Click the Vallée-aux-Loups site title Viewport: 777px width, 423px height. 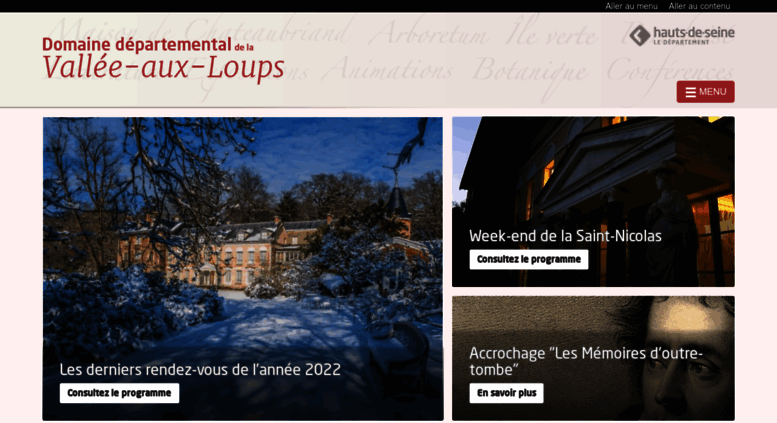pyautogui.click(x=164, y=67)
